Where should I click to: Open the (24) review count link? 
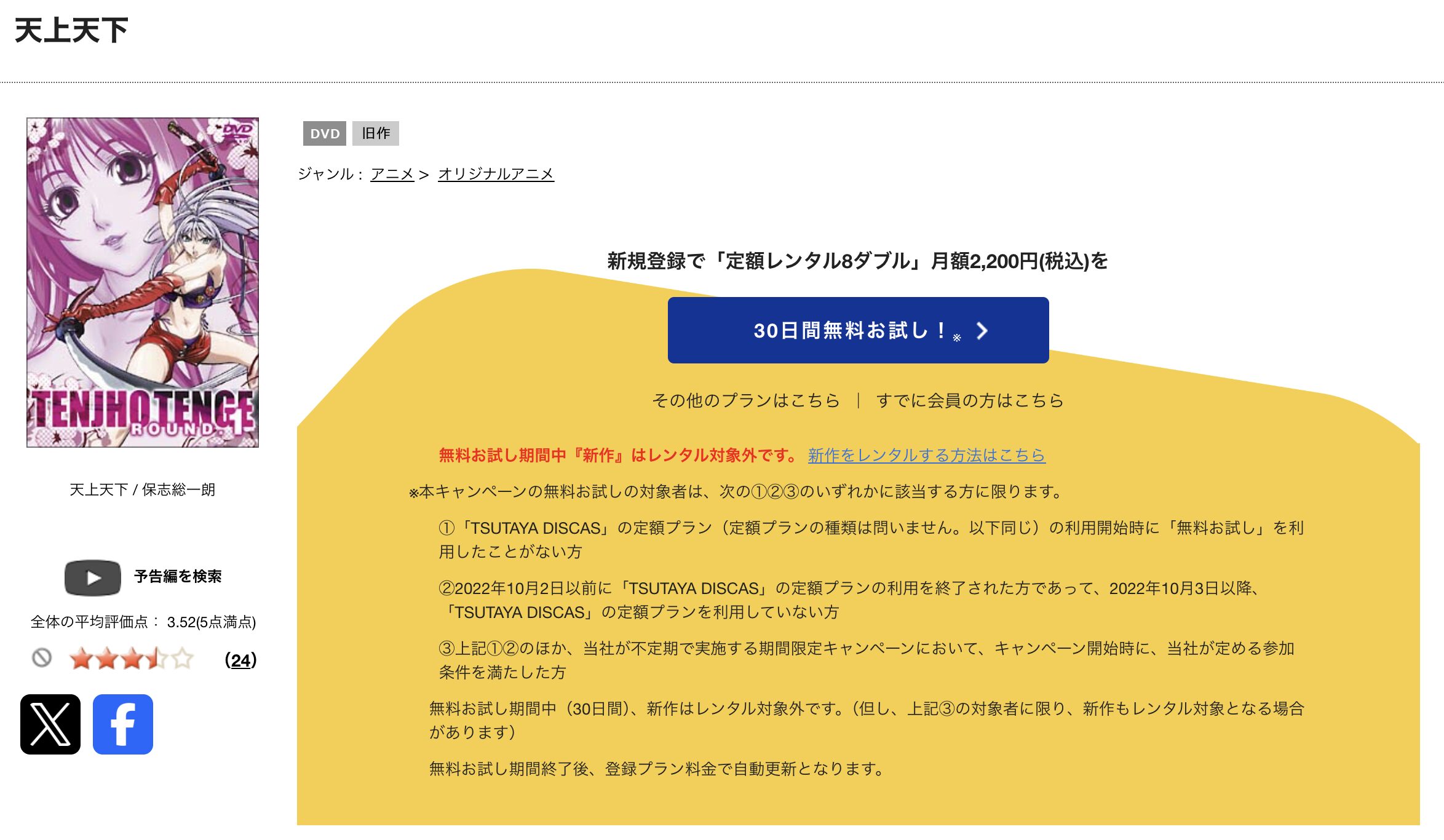240,660
